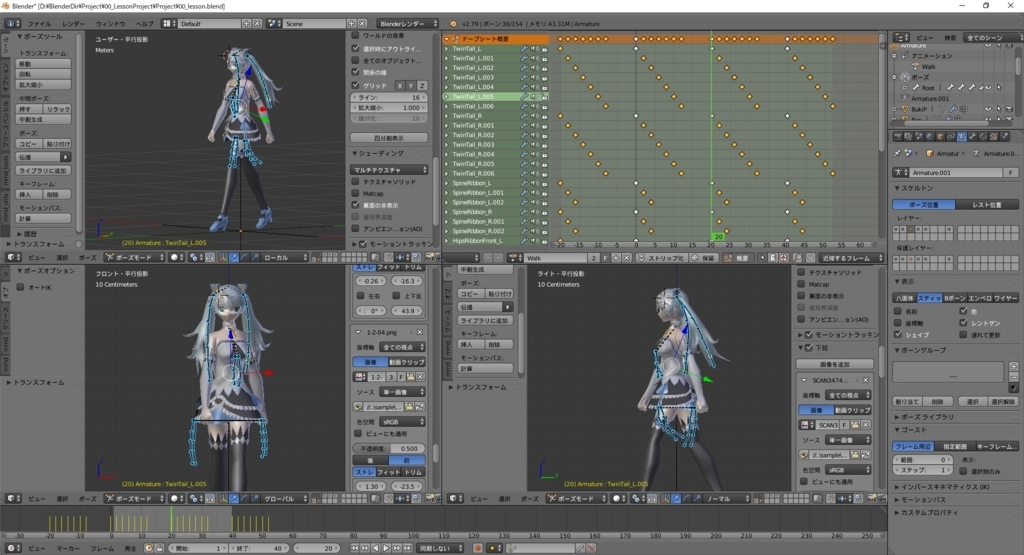Click pin icon in properties context row

(897, 153)
